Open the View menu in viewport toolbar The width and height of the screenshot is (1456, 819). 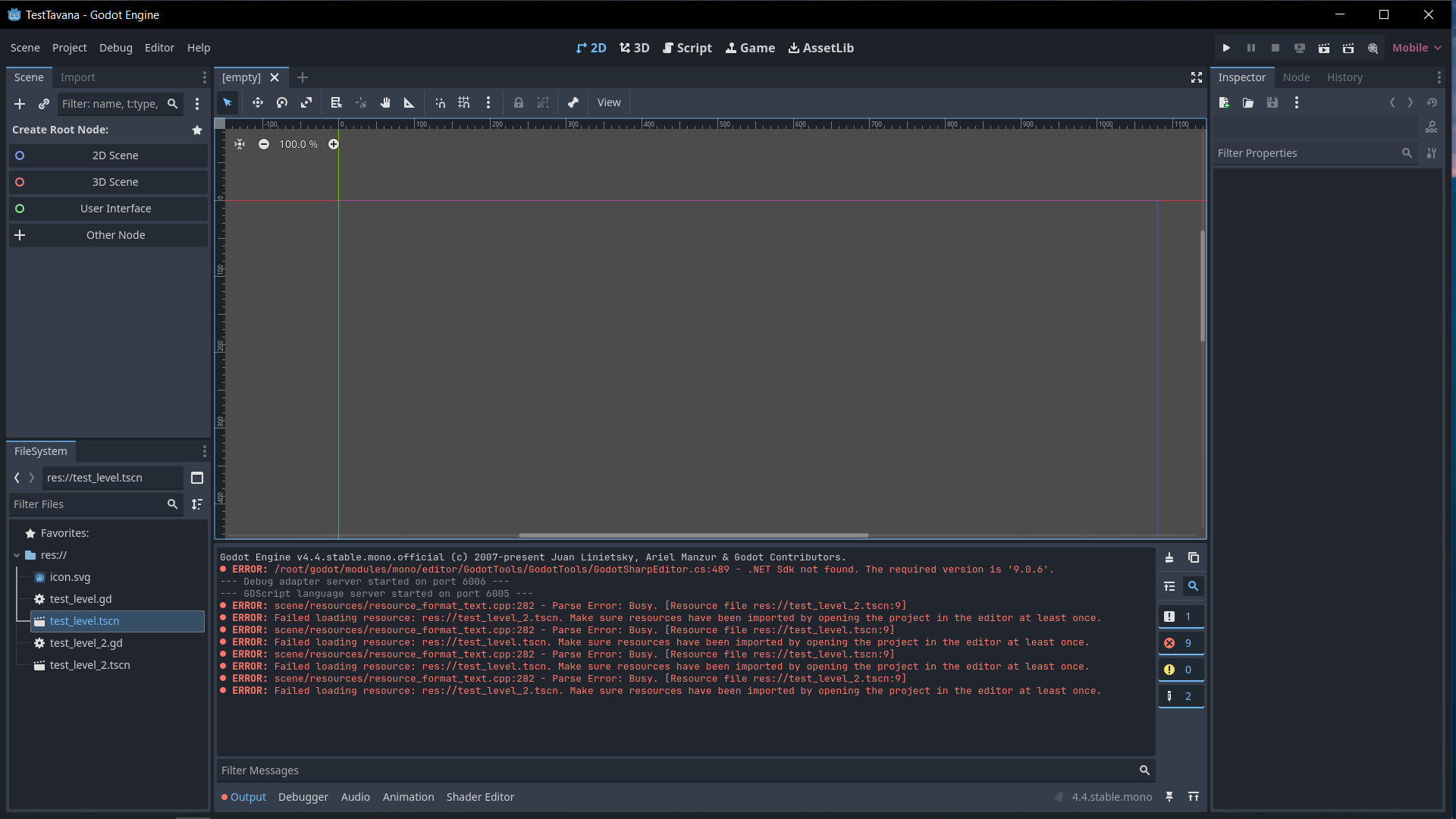609,102
